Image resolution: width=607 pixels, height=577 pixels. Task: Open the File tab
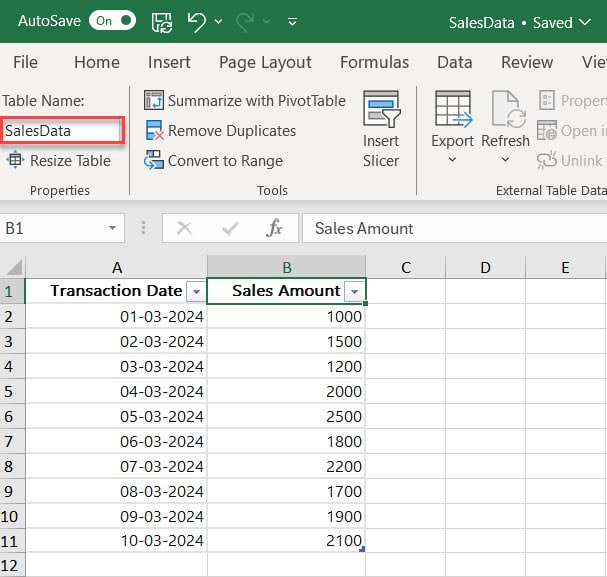click(25, 62)
